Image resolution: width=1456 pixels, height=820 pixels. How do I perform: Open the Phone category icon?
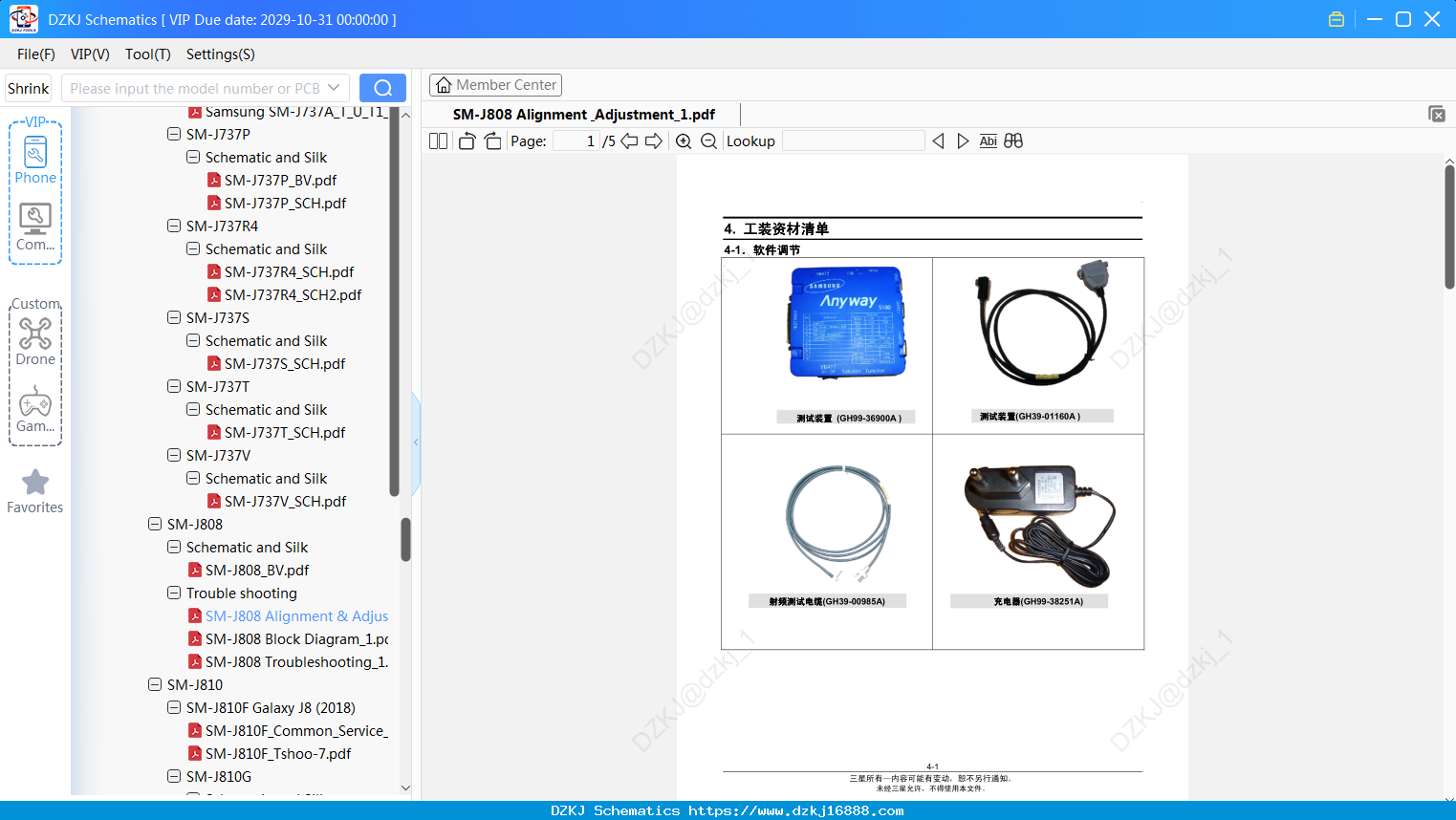tap(35, 160)
